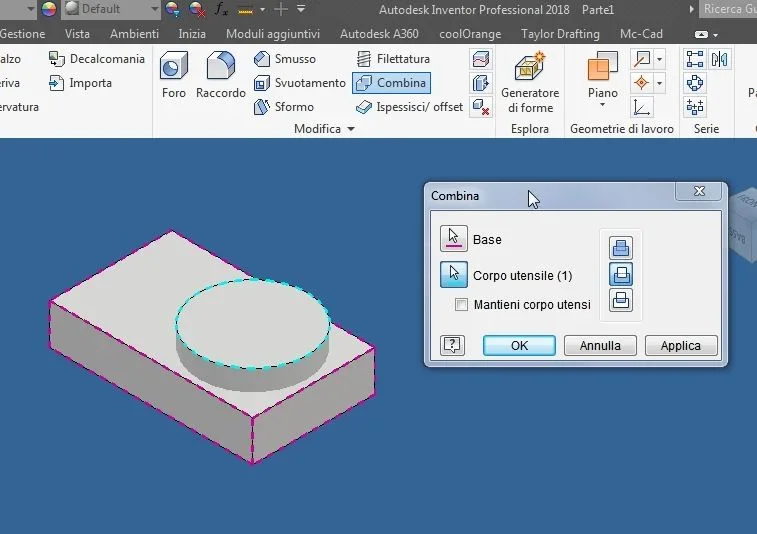The width and height of the screenshot is (757, 534).
Task: Select the Foro hole tool
Action: 174,75
